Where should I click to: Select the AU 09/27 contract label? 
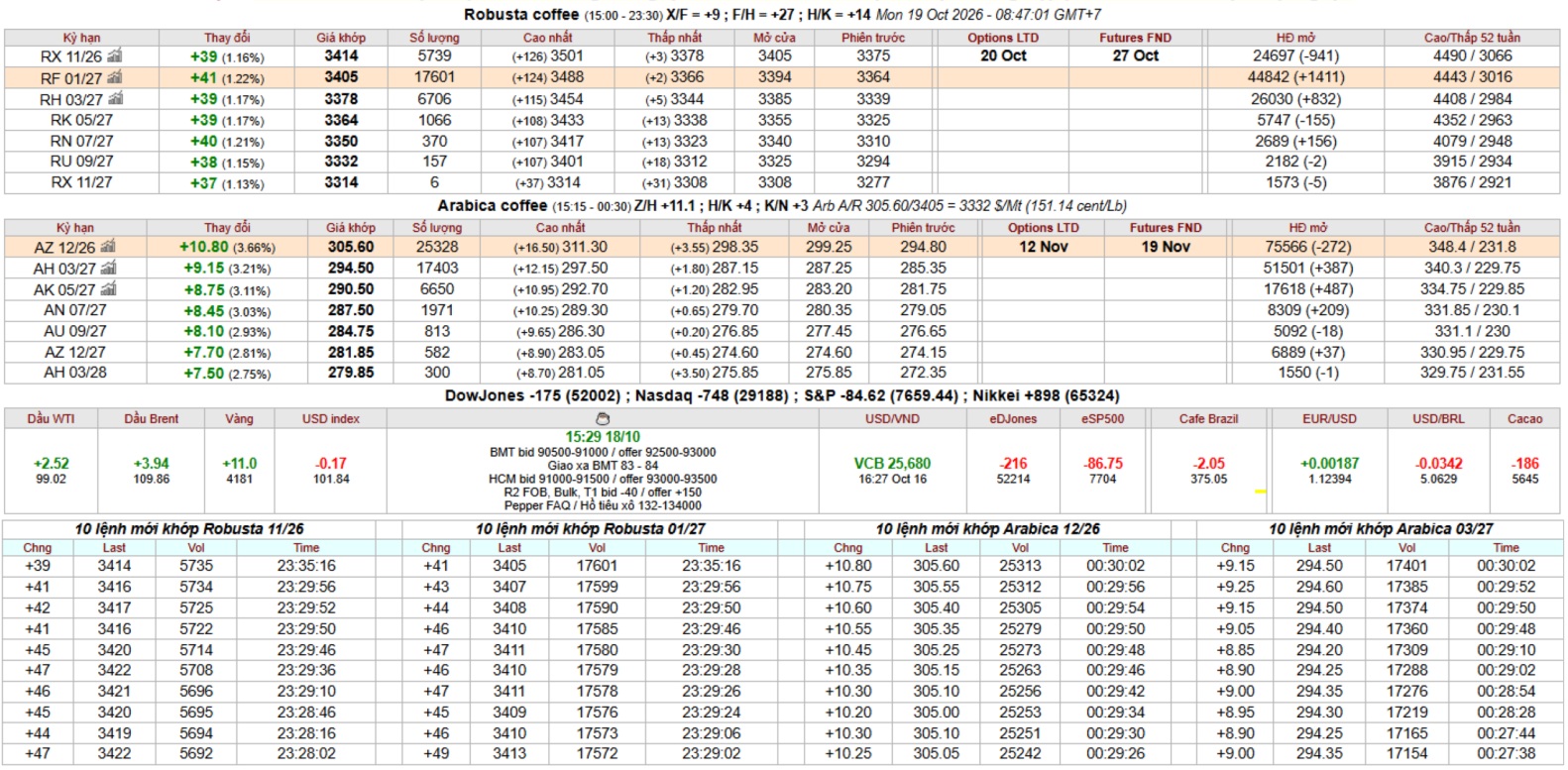75,331
